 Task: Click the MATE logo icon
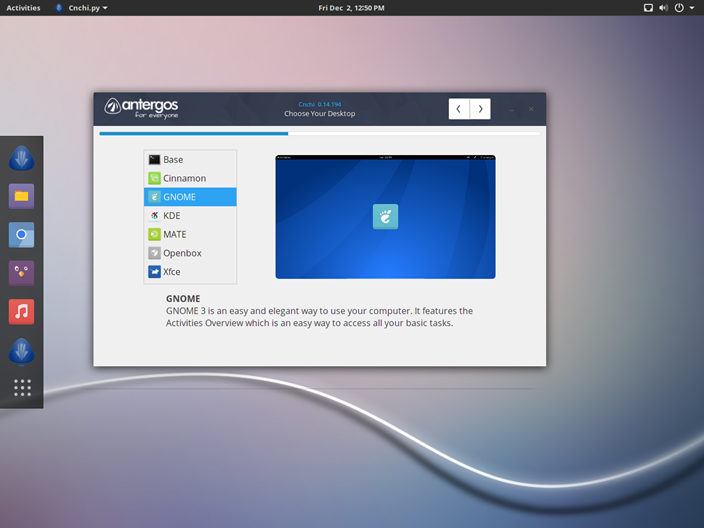154,234
